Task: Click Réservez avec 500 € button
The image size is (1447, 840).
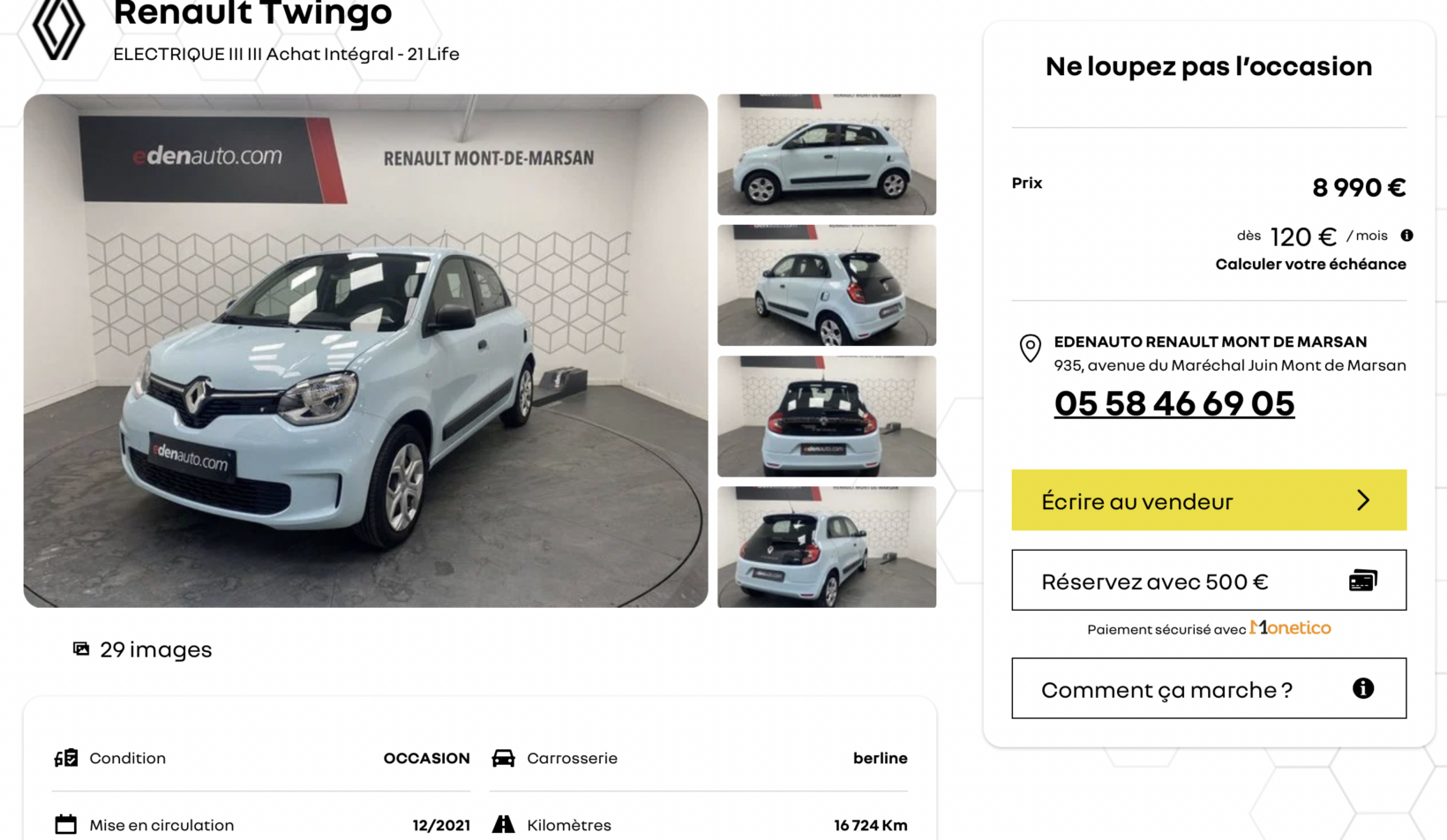Action: coord(1209,581)
